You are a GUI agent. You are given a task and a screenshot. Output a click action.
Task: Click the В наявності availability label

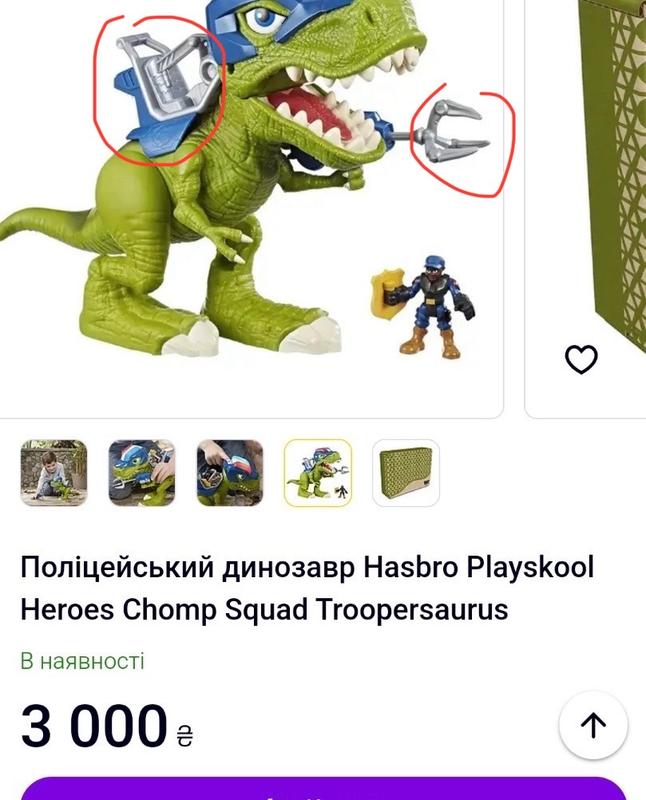point(83,661)
